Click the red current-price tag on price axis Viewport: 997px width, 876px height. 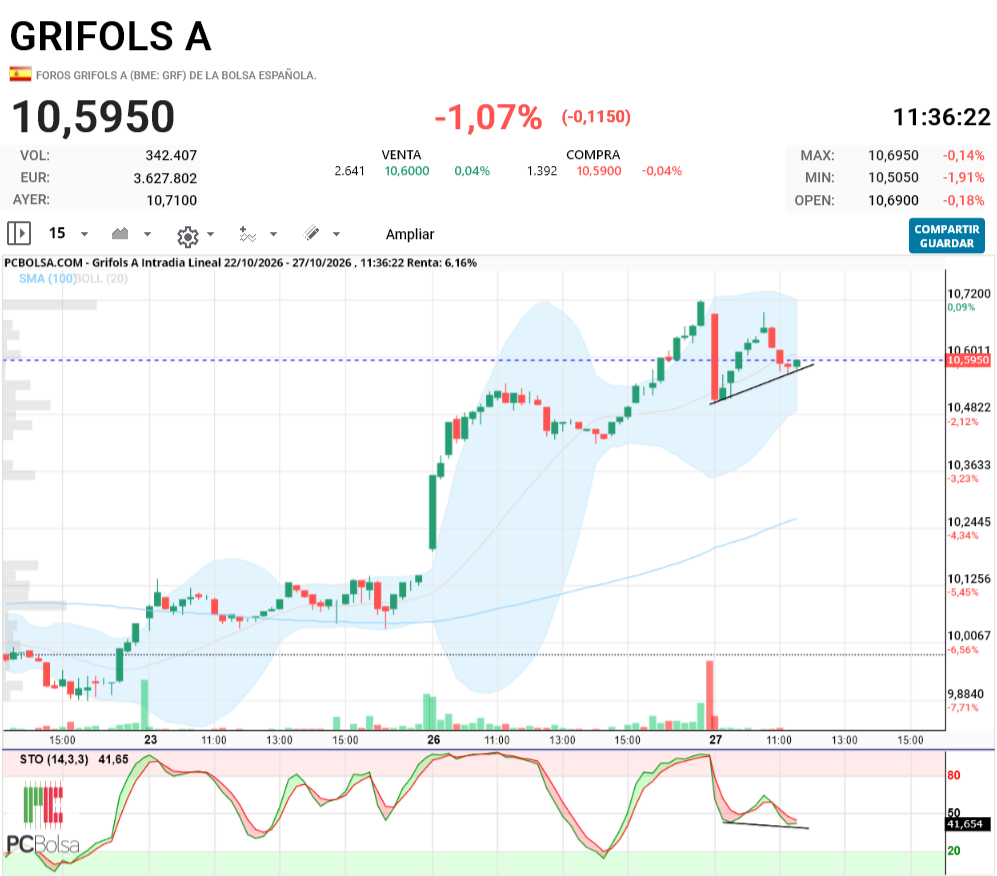pyautogui.click(x=968, y=360)
